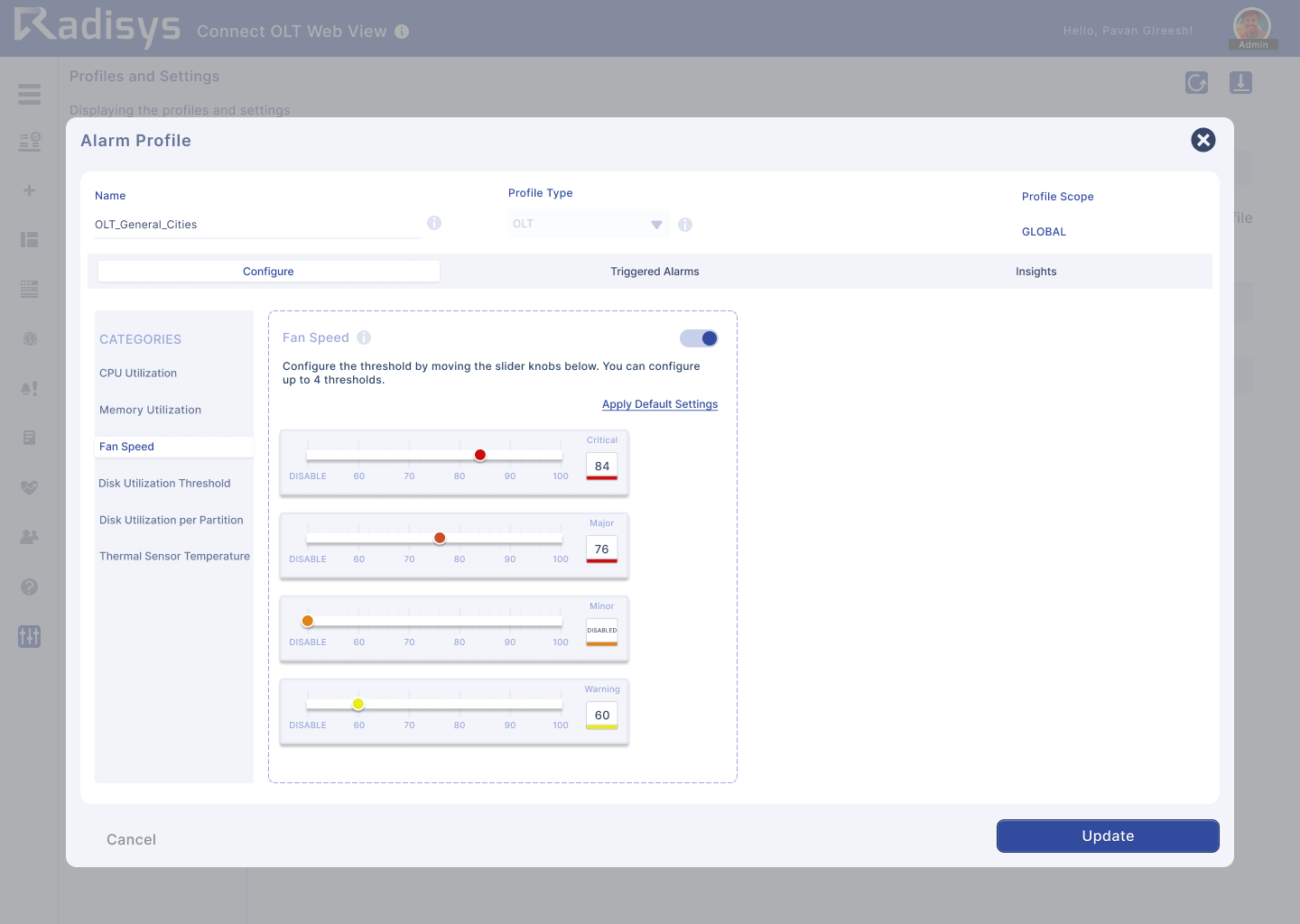Click the info icon next to Profile Type
This screenshot has height=924, width=1300.
click(684, 224)
